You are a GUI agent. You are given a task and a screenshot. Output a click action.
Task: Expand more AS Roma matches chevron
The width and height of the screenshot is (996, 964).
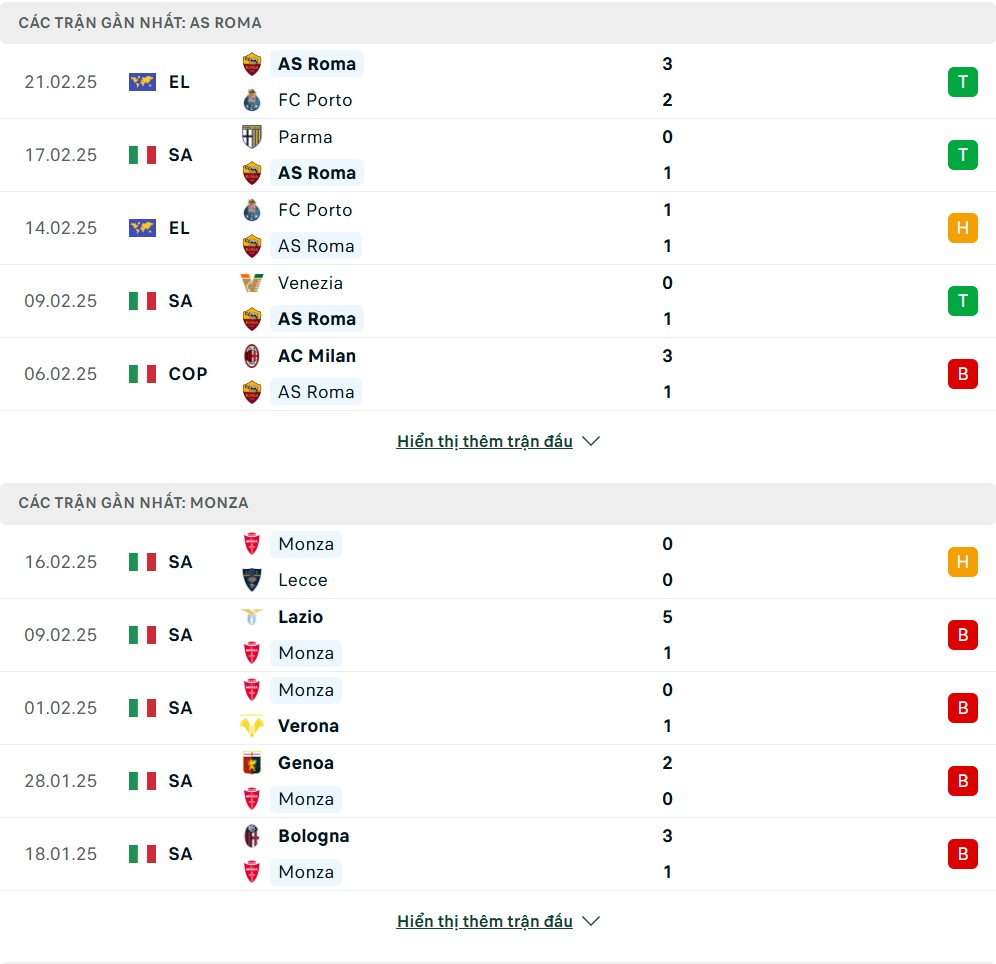(591, 441)
